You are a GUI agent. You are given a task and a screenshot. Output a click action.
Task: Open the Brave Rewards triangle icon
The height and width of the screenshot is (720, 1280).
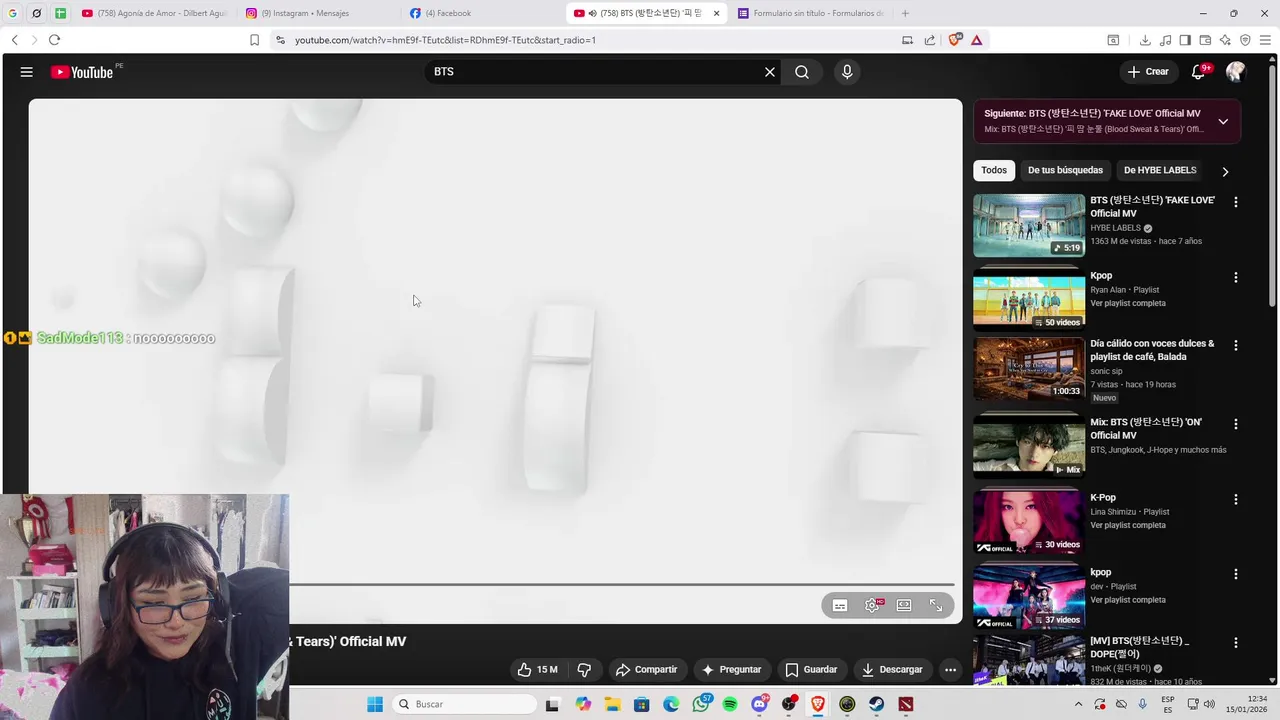pyautogui.click(x=976, y=40)
